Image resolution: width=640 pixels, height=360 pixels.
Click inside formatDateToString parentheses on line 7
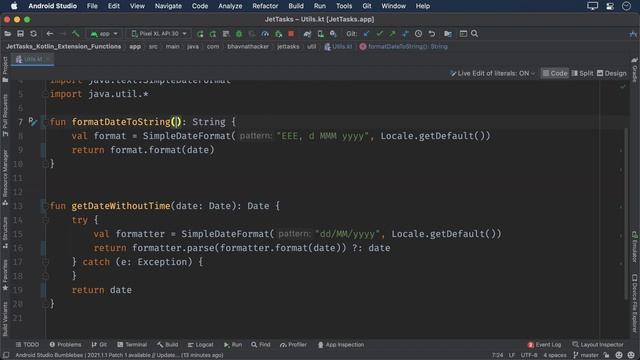click(x=176, y=122)
